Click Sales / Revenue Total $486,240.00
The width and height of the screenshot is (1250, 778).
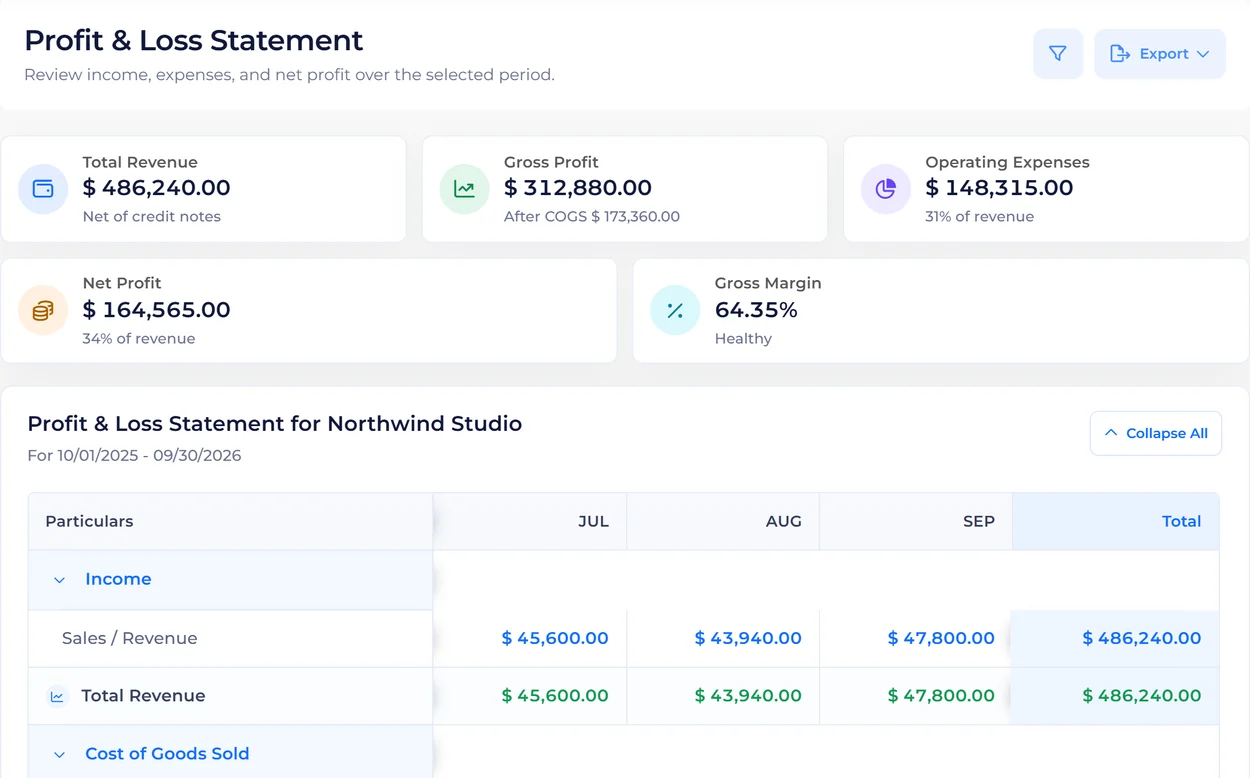[x=1142, y=638]
